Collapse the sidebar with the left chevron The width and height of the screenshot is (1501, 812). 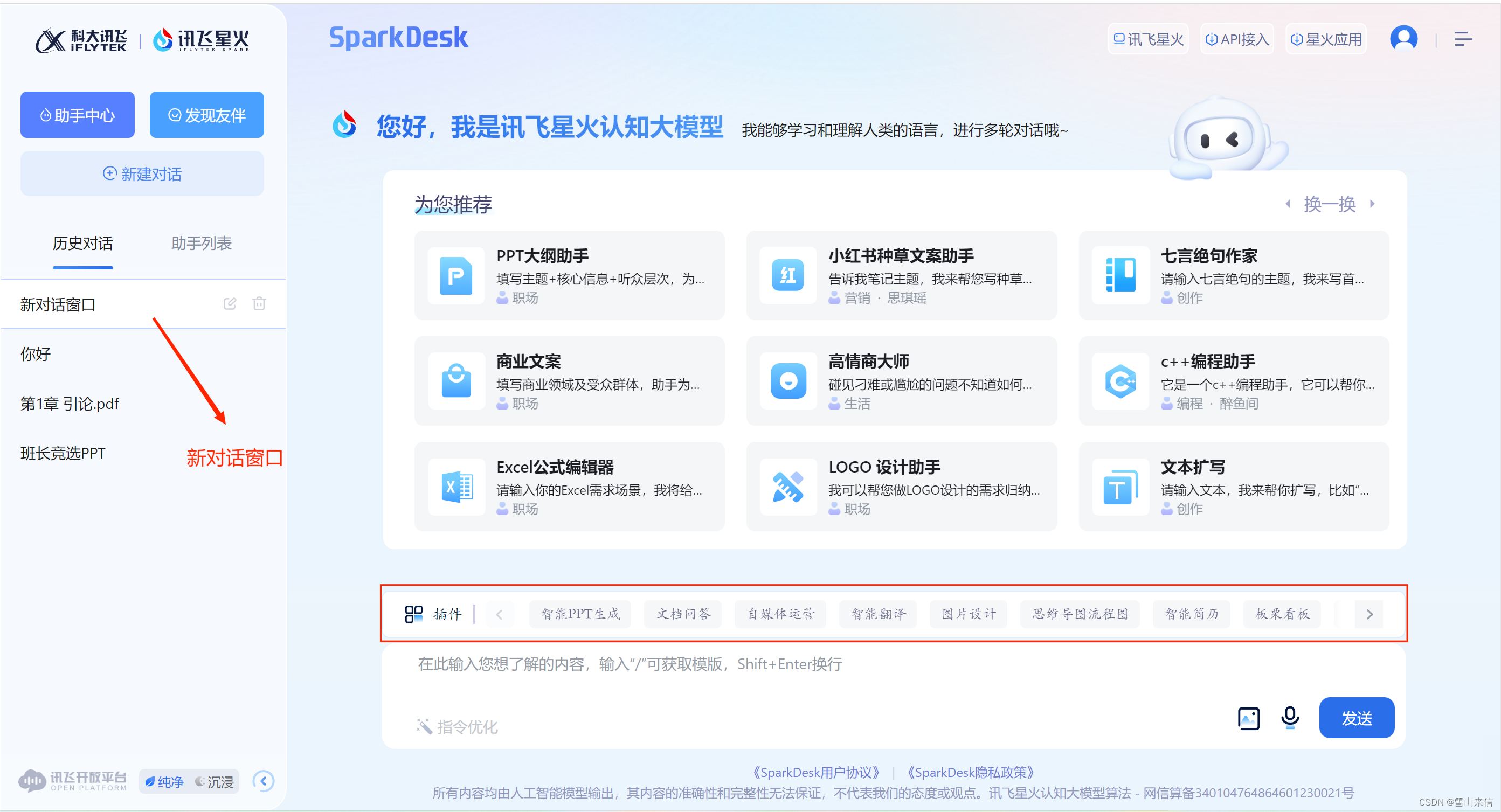[263, 781]
